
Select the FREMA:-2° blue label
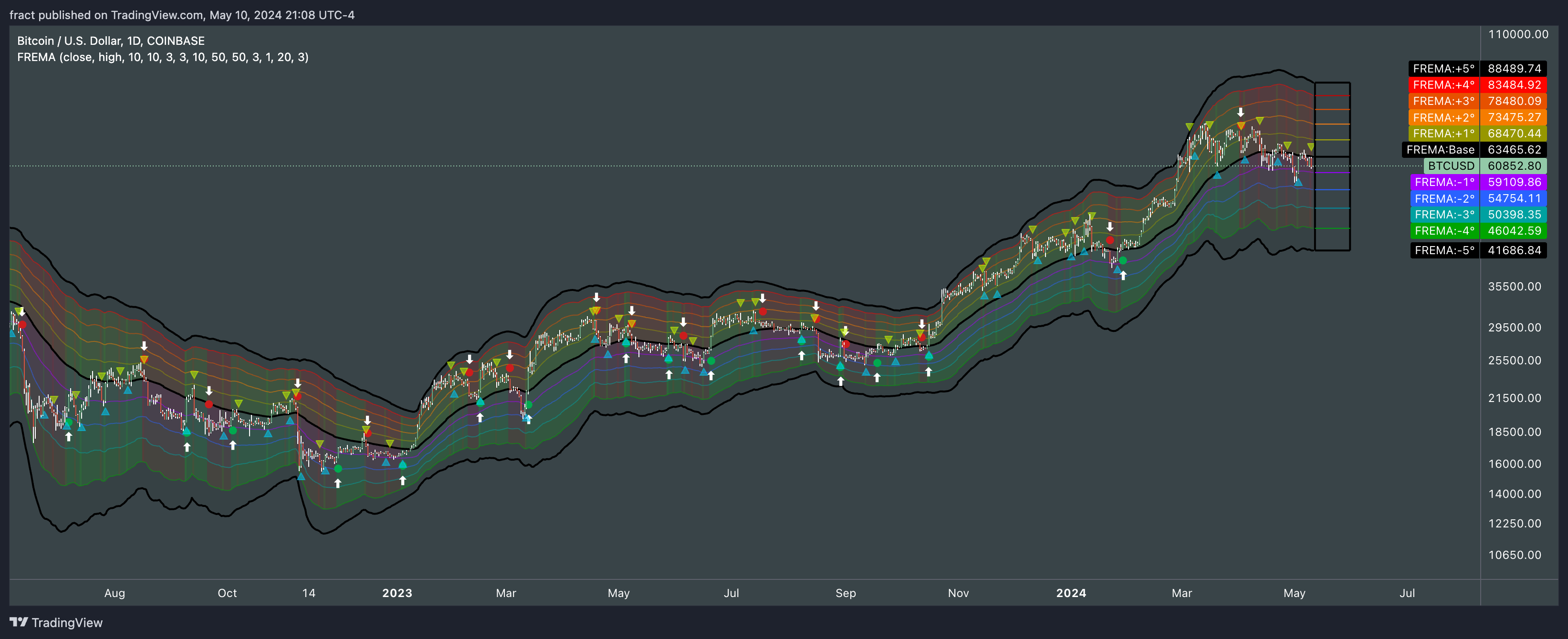(1445, 198)
